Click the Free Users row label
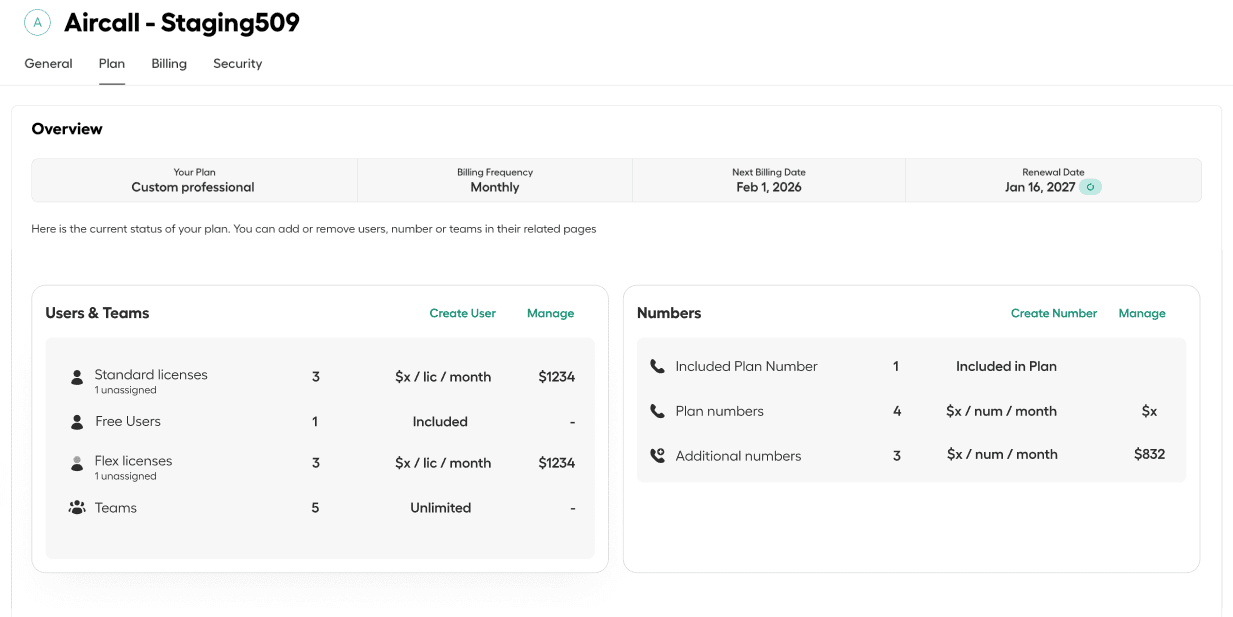 pos(128,422)
